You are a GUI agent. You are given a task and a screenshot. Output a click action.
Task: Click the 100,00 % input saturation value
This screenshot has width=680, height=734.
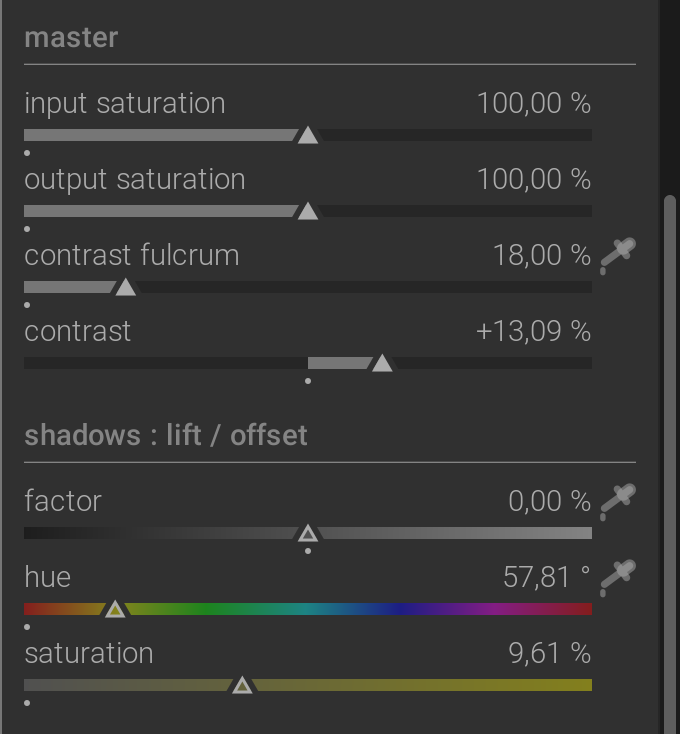(534, 103)
